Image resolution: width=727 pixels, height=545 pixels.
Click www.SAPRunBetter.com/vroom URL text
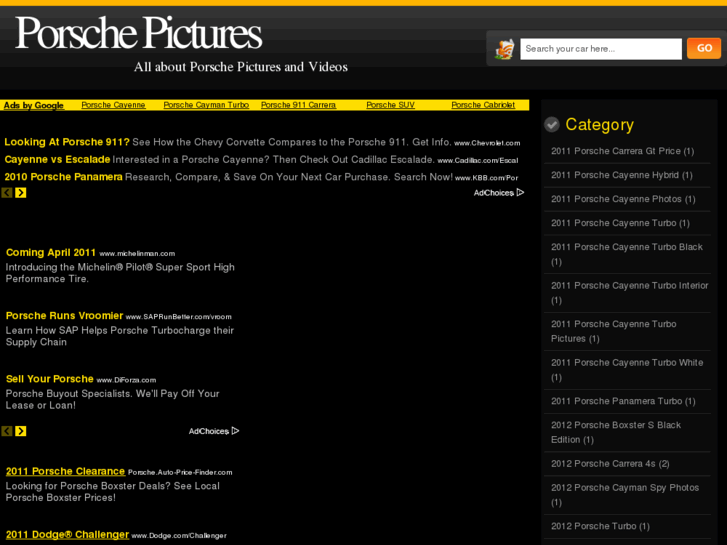179,317
